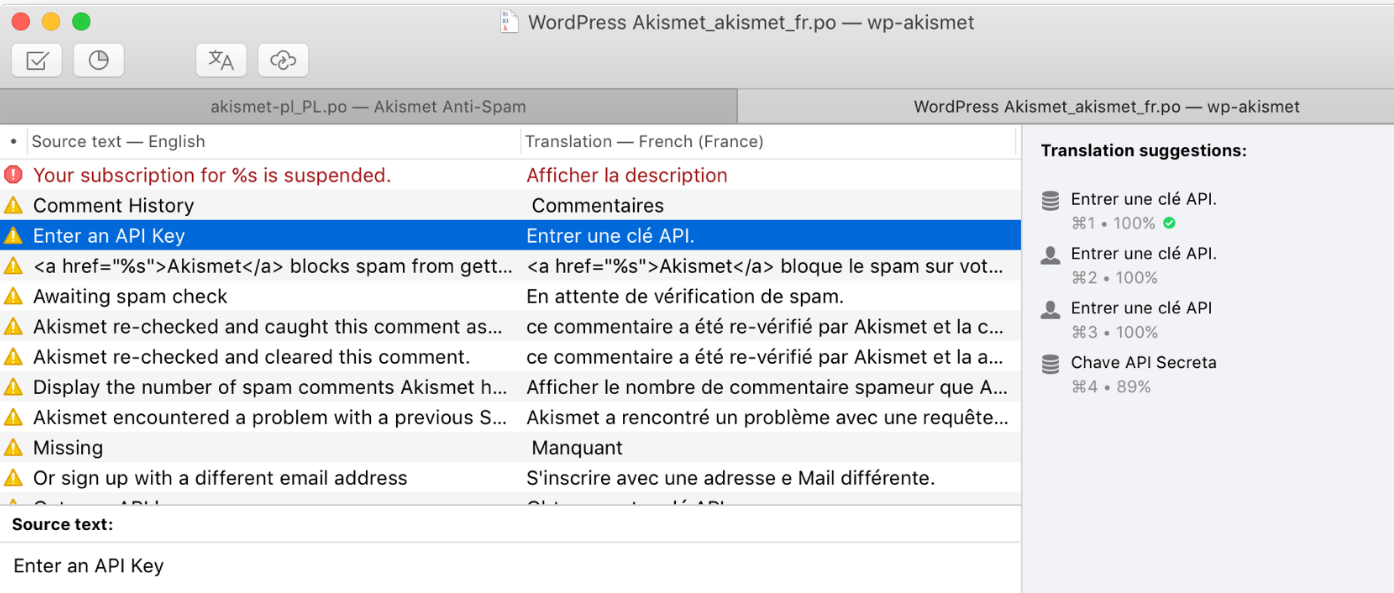This screenshot has width=1394, height=593.
Task: Apply the Chave API Secreta suggestion
Action: pos(1144,363)
